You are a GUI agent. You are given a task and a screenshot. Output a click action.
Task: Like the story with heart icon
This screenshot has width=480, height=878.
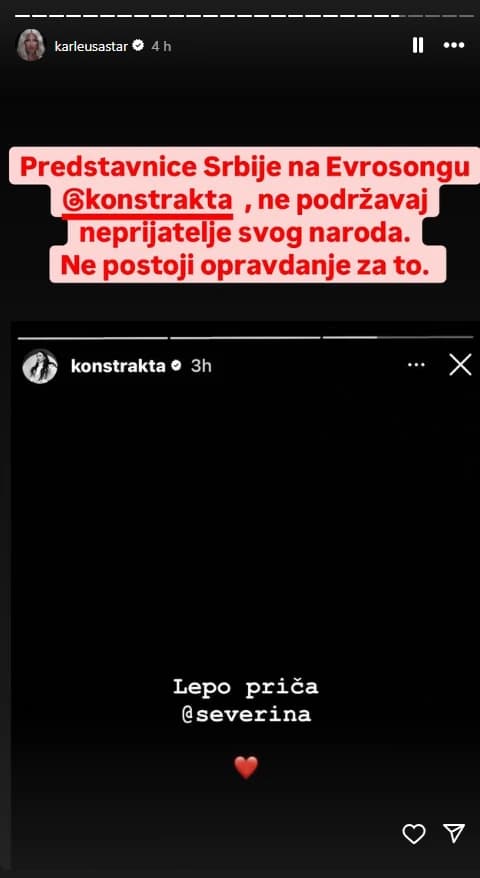pyautogui.click(x=414, y=834)
